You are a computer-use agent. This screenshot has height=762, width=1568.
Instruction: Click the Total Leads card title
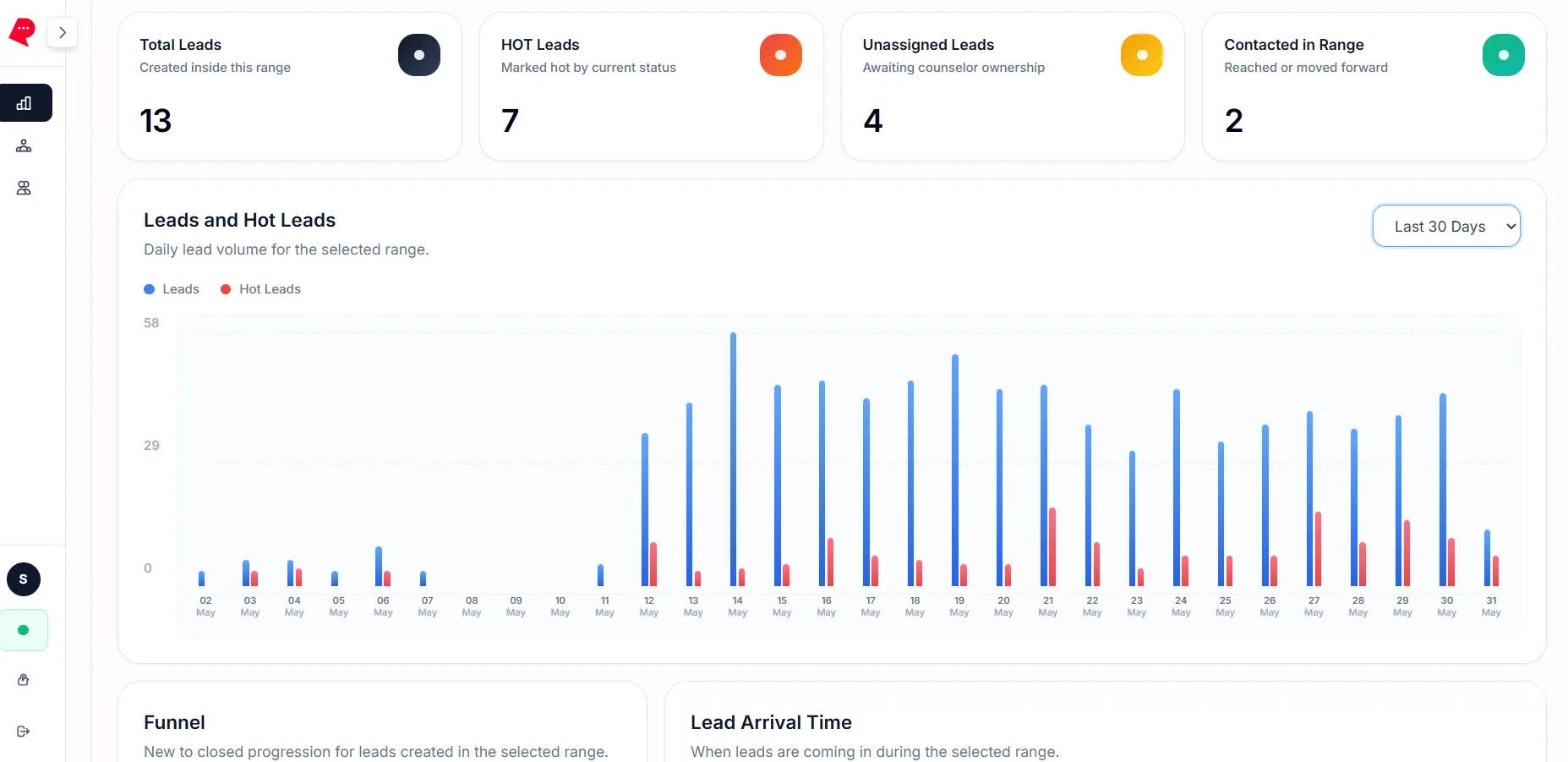tap(180, 45)
